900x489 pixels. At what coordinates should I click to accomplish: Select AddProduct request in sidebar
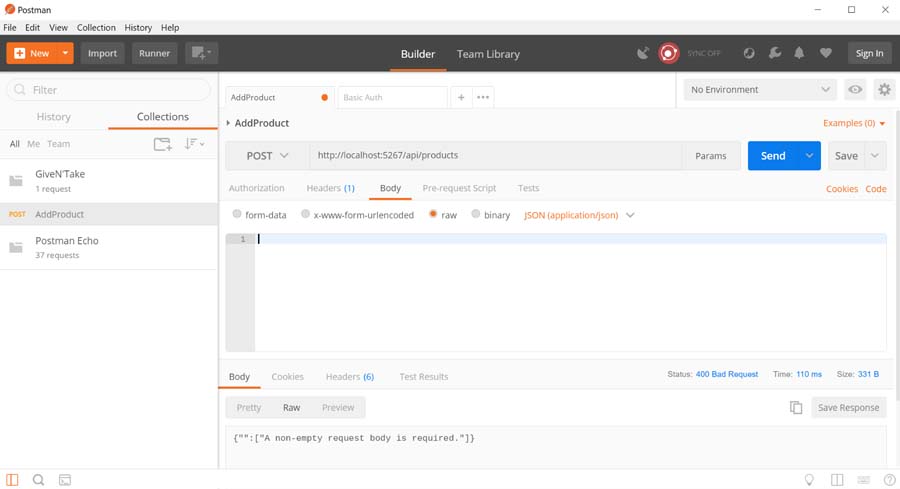(109, 214)
